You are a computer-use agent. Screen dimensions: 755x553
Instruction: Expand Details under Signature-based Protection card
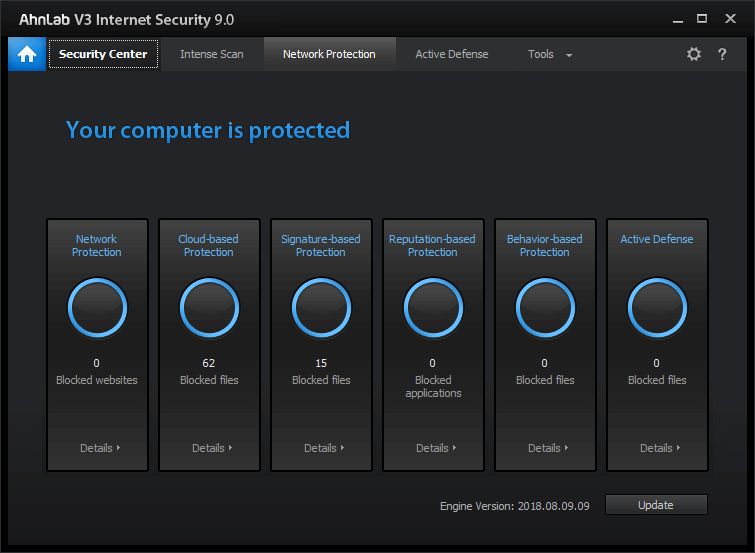pos(324,448)
